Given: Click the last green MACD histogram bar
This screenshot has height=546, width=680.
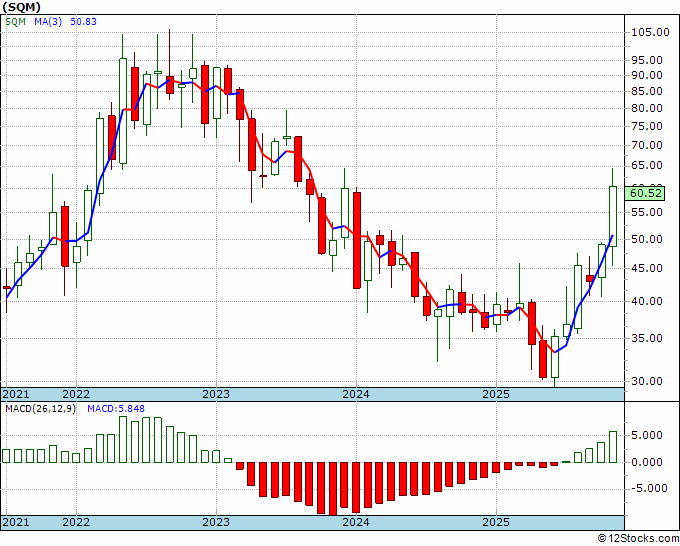Looking at the screenshot, I should click(x=613, y=447).
